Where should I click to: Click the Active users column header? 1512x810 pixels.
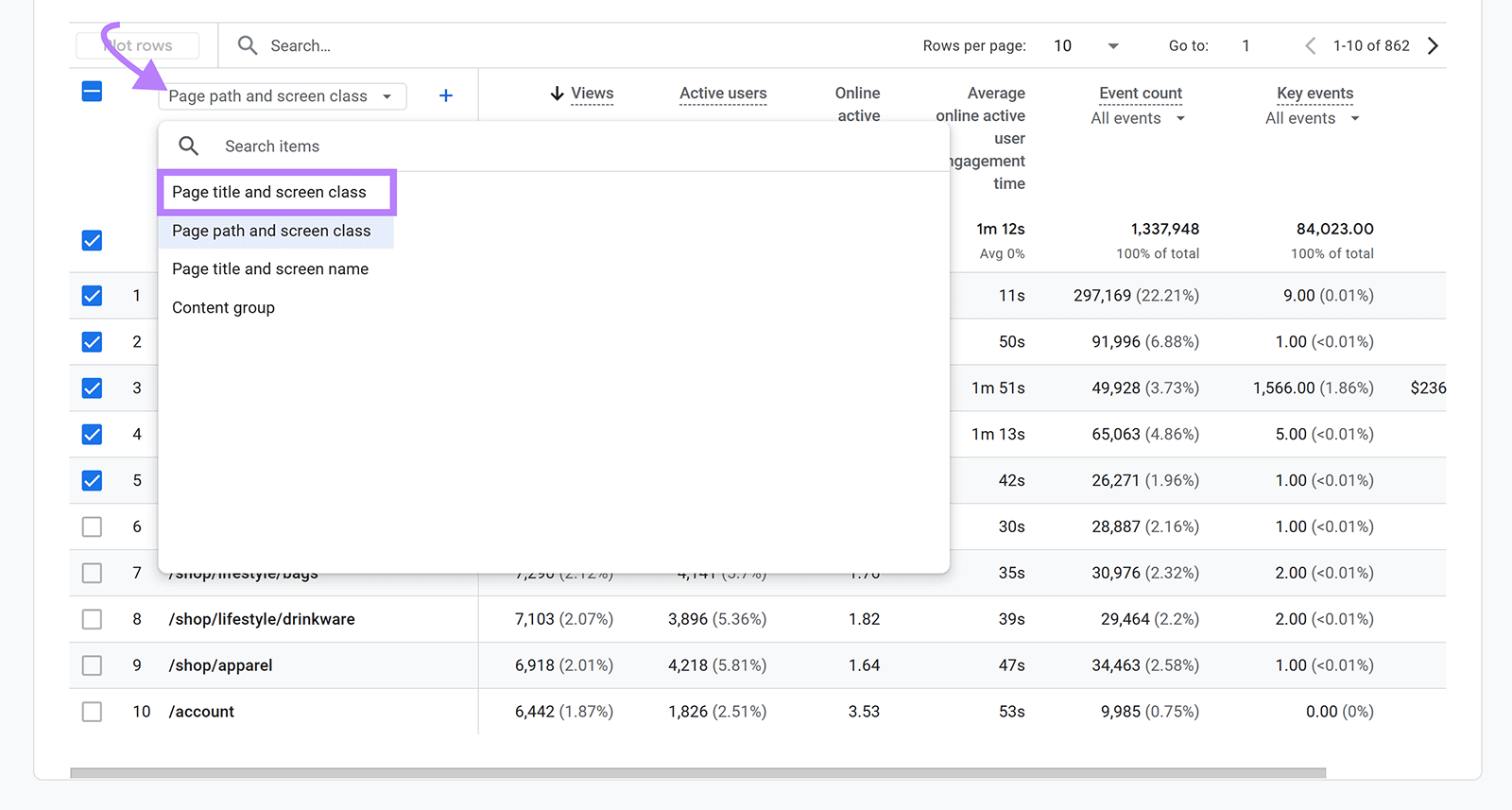tap(723, 94)
